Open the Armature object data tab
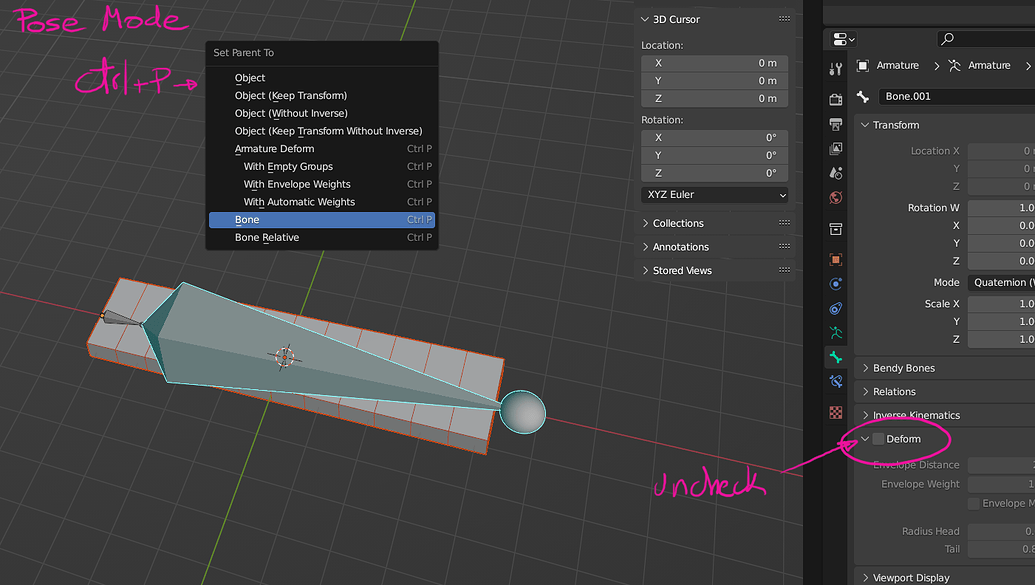The height and width of the screenshot is (585, 1035). click(836, 333)
